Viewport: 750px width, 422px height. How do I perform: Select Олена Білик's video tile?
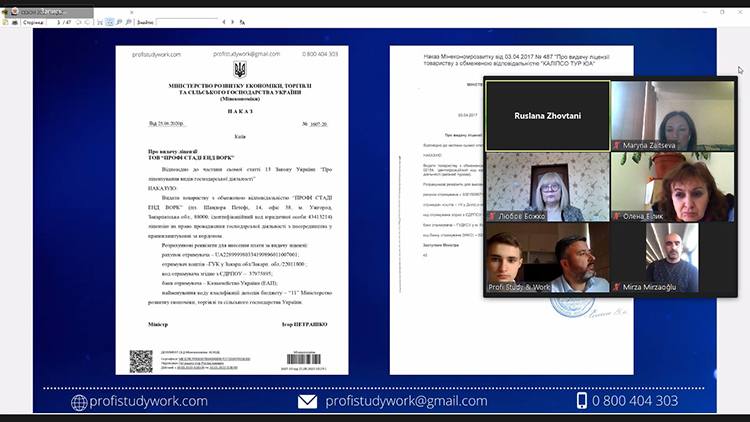pos(673,187)
